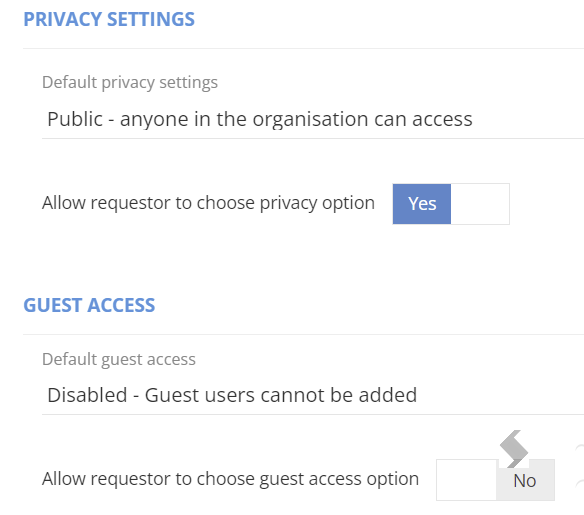
Task: Click the empty white half of the guest access toggle
Action: 466,480
